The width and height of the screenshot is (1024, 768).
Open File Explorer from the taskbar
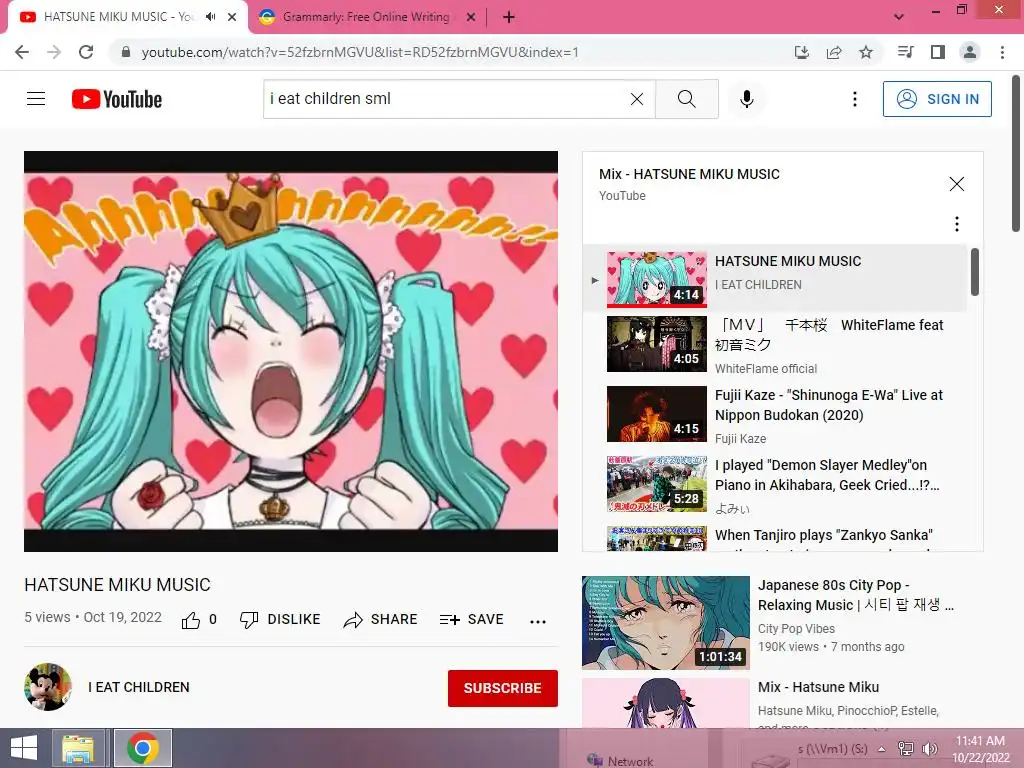point(78,748)
